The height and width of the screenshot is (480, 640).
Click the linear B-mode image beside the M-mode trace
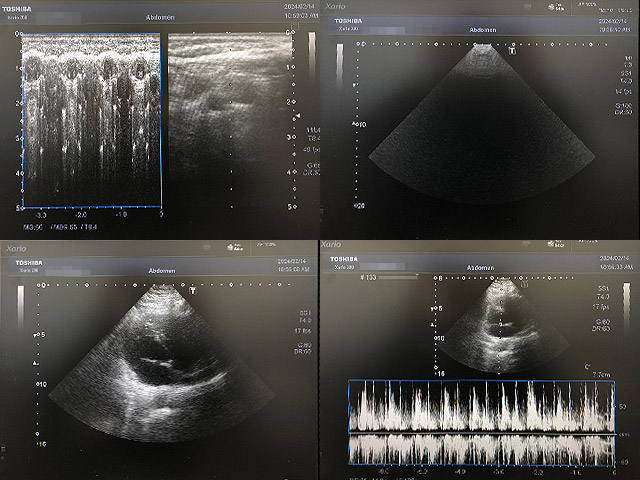(230, 120)
